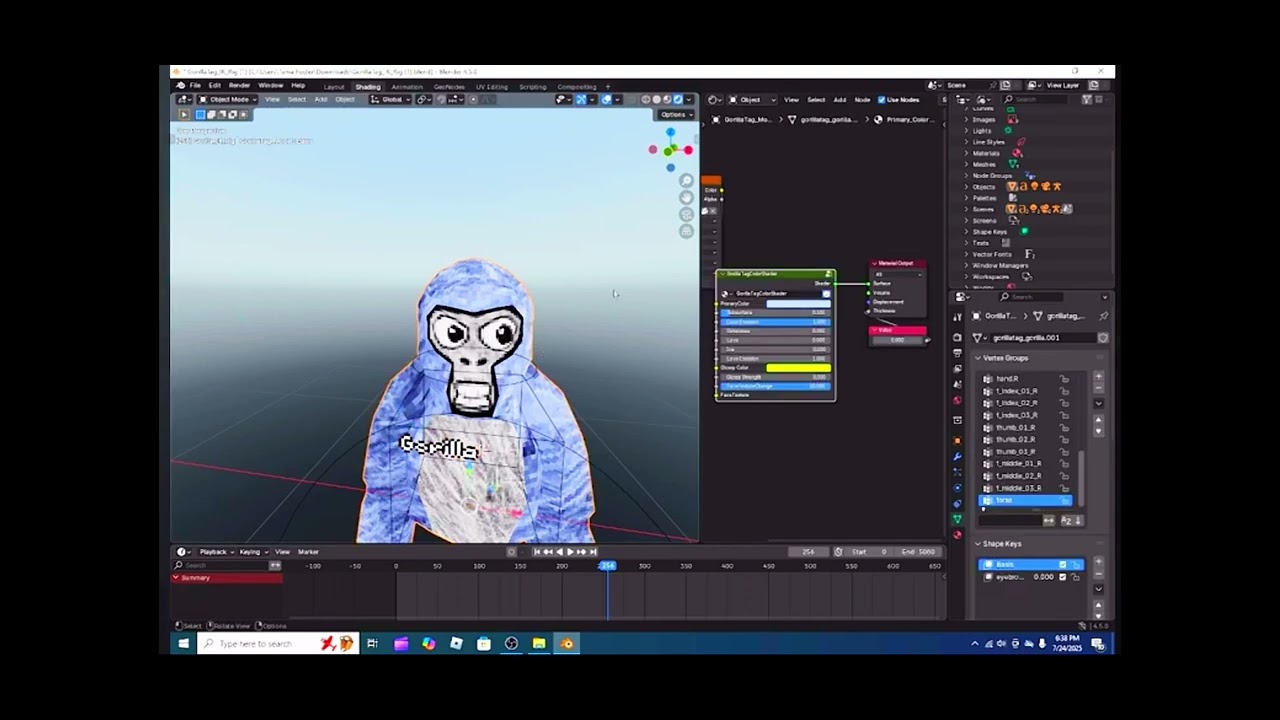
Task: Click the vertex group sort A-Z button
Action: coord(1067,521)
